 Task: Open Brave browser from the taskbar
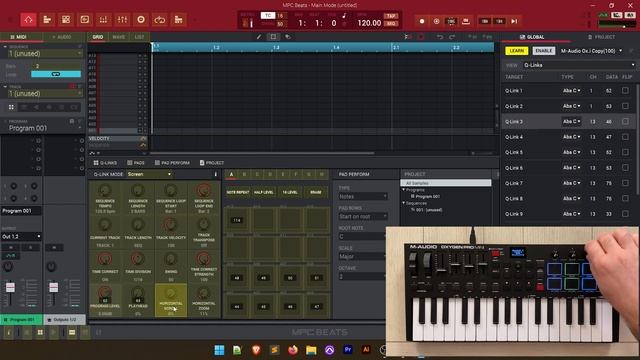tap(256, 350)
